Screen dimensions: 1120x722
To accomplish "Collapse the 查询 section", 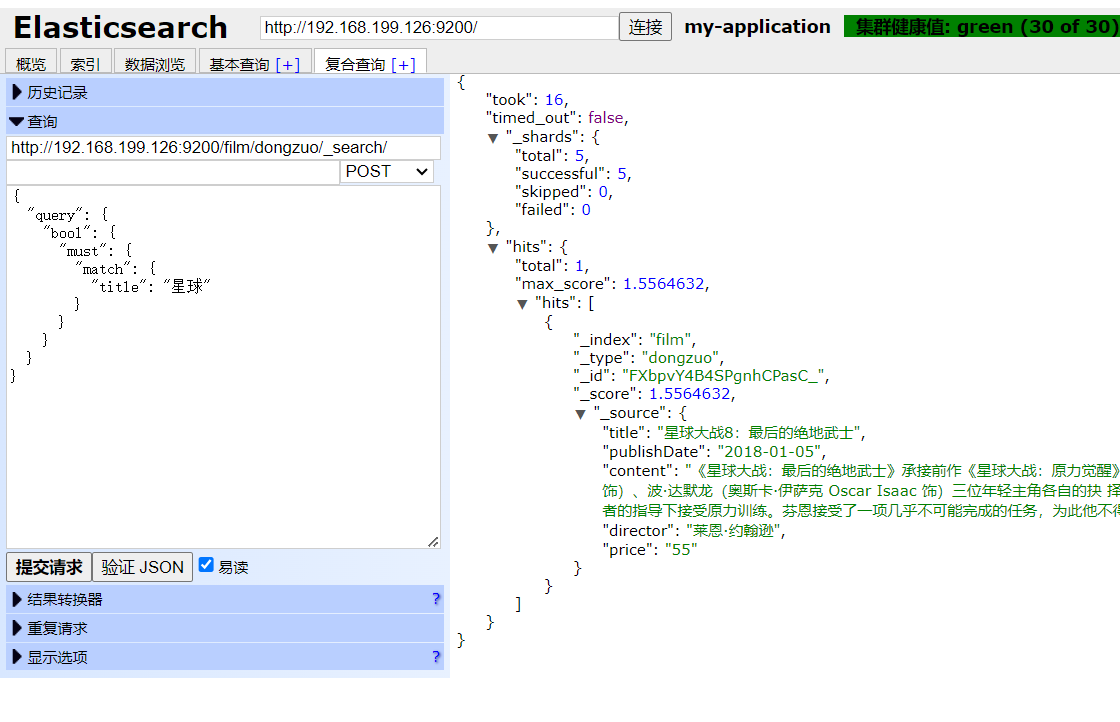I will point(225,121).
